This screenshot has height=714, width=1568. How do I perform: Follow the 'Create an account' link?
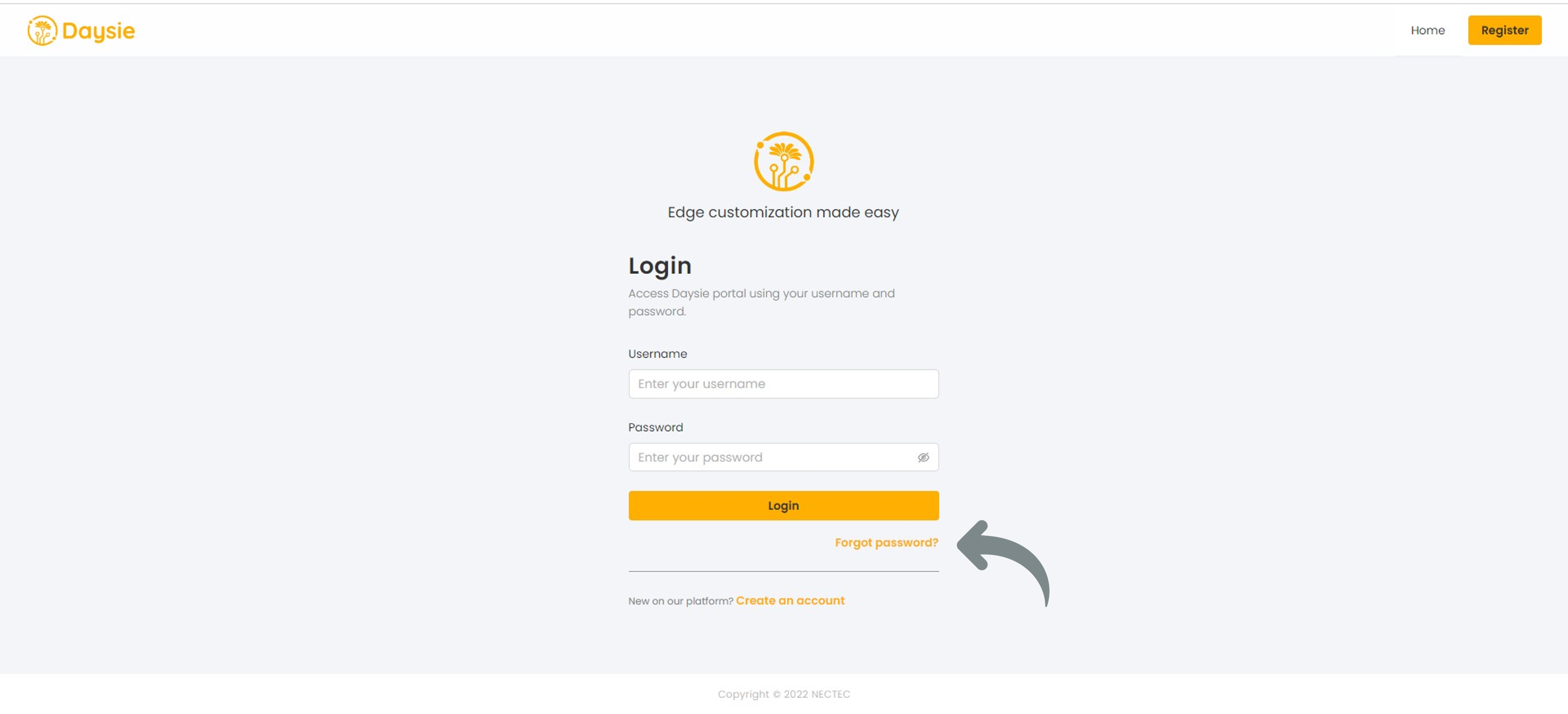790,601
